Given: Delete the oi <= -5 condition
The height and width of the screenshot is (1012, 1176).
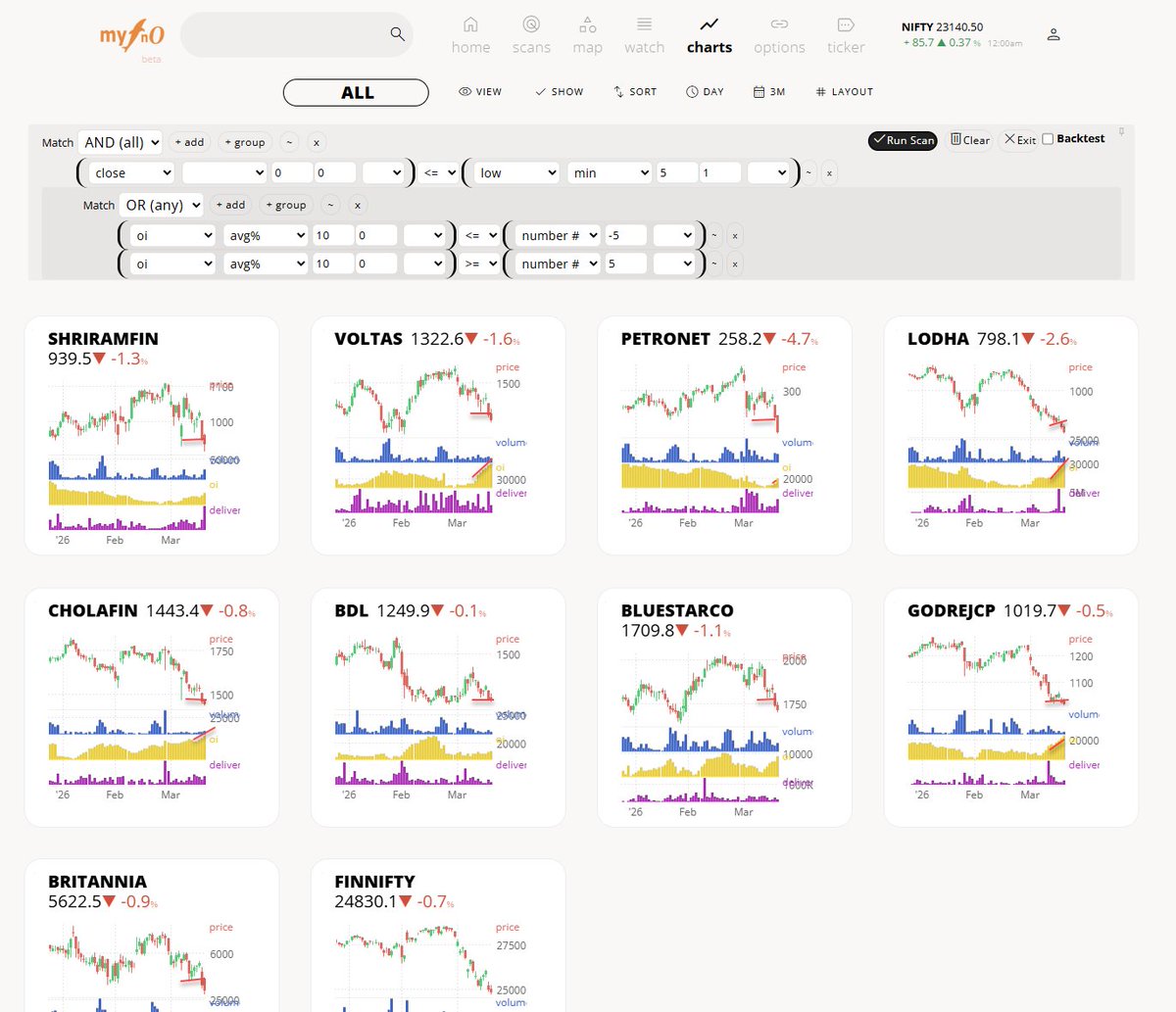Looking at the screenshot, I should click(x=735, y=236).
